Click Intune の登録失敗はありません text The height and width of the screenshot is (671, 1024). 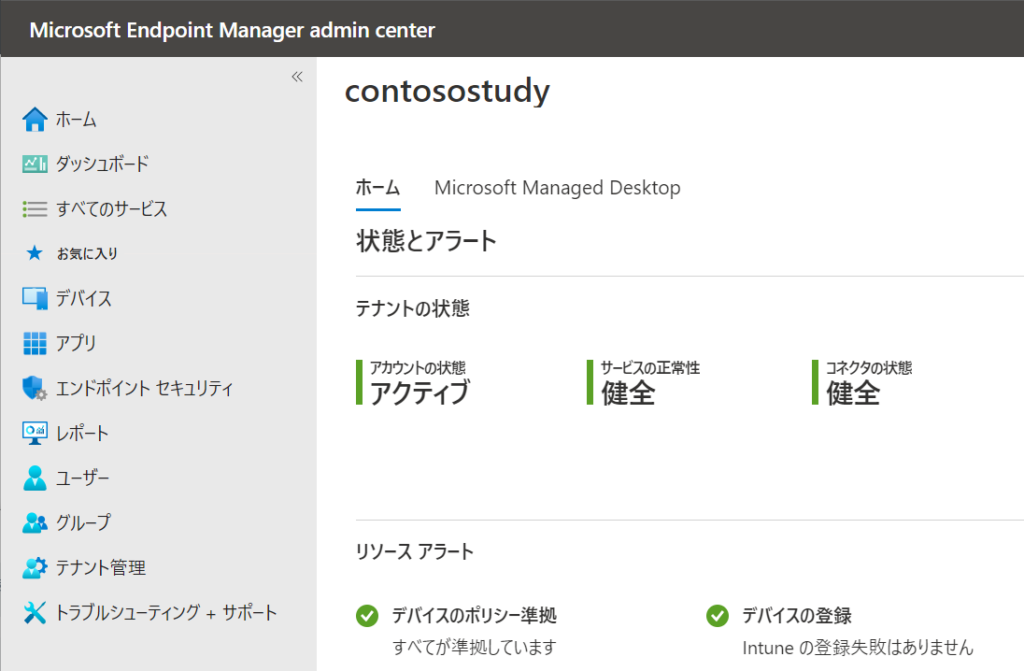[x=857, y=647]
